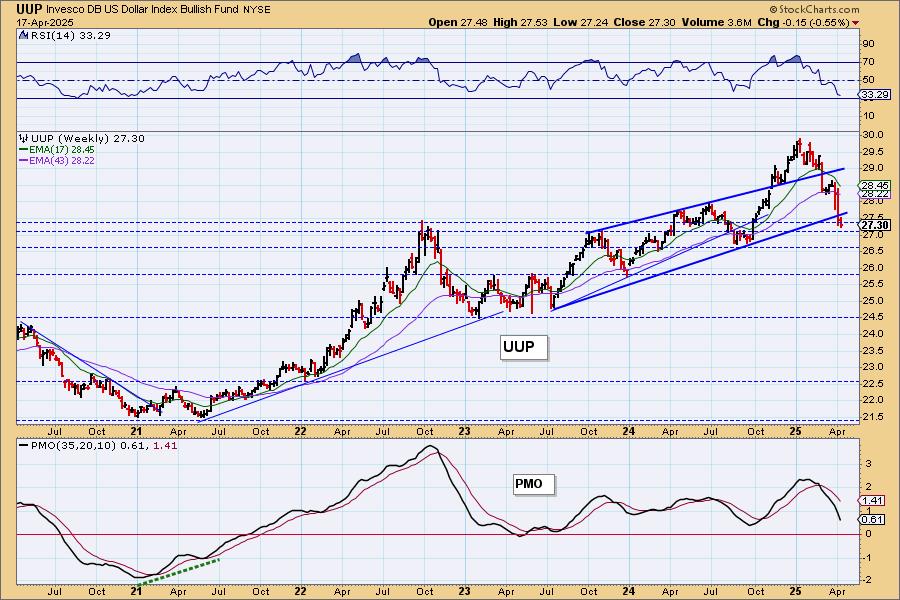
Task: Click the RSI(14) legend icon
Action: click(x=23, y=35)
